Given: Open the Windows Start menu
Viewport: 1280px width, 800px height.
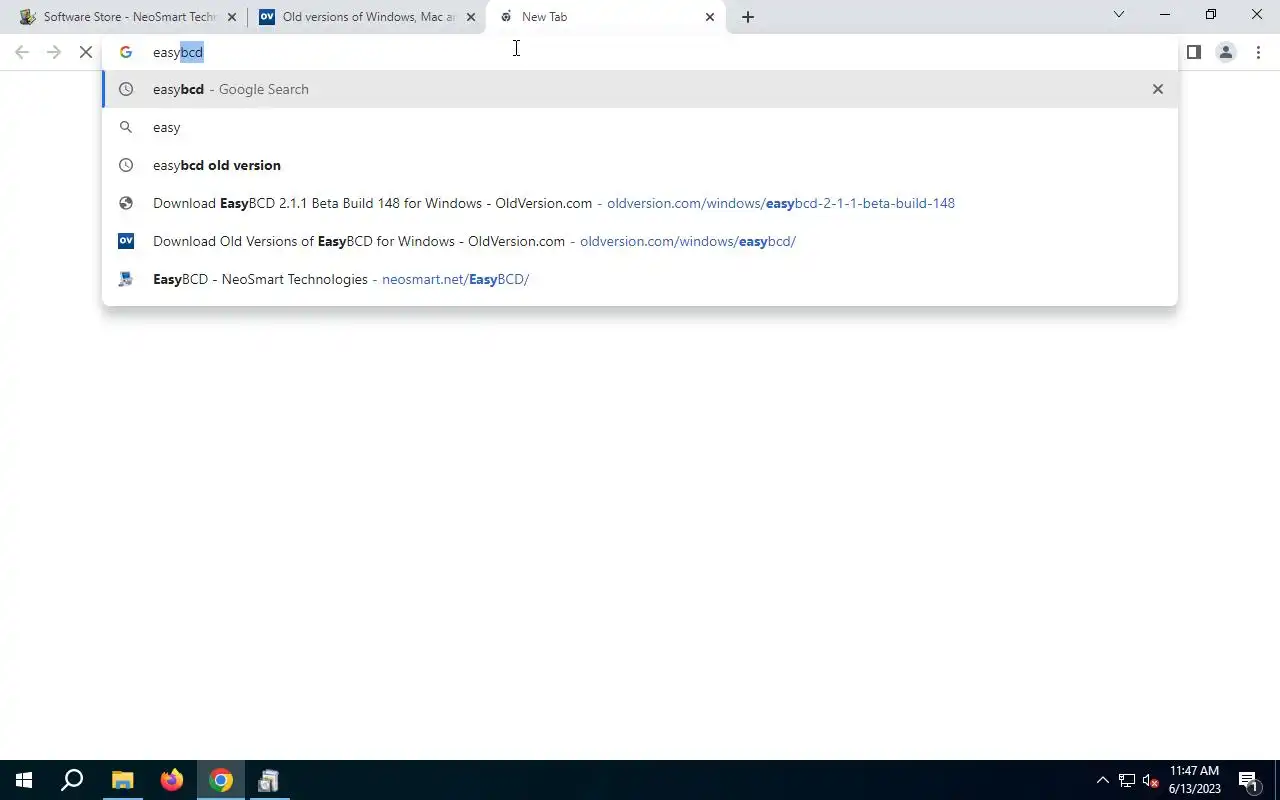Looking at the screenshot, I should pyautogui.click(x=24, y=780).
